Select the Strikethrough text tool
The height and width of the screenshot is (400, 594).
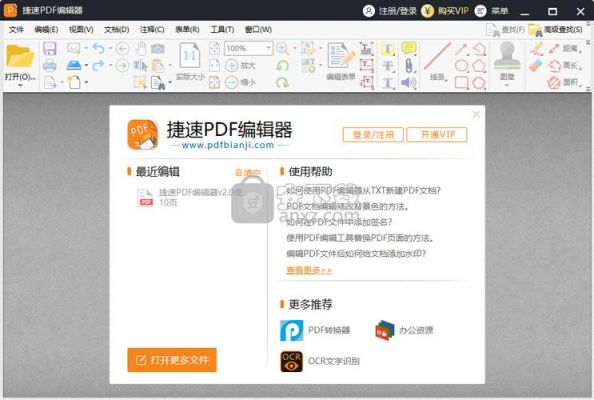[388, 66]
